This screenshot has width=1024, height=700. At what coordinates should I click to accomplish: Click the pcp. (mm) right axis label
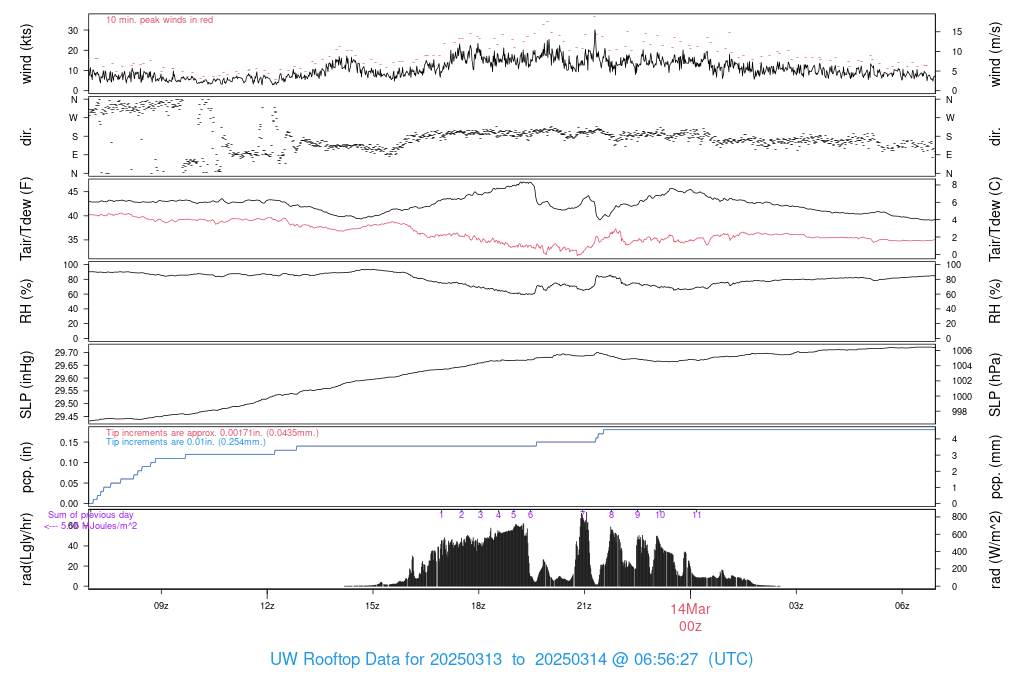coord(995,467)
